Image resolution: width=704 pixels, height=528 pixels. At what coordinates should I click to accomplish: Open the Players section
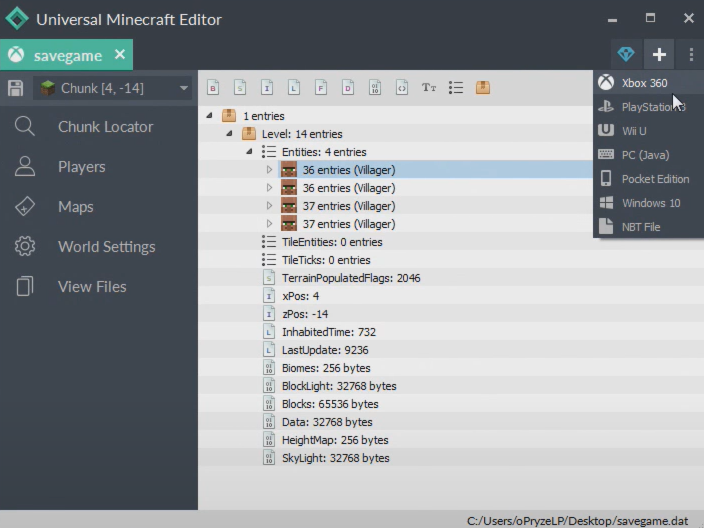pyautogui.click(x=99, y=167)
